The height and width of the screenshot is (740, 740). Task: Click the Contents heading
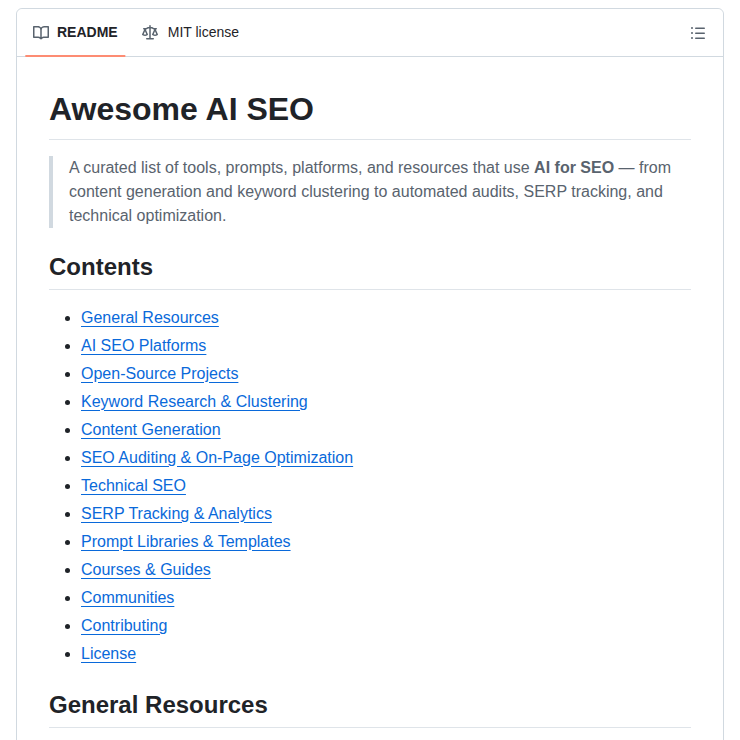point(101,267)
